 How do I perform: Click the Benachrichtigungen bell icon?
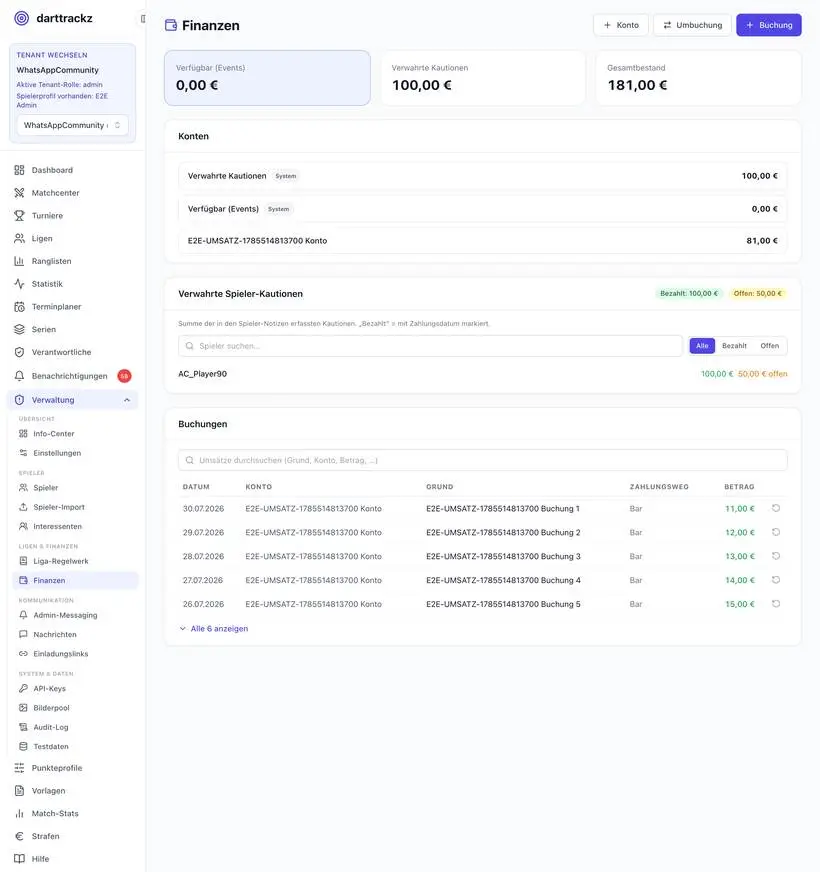tap(19, 376)
